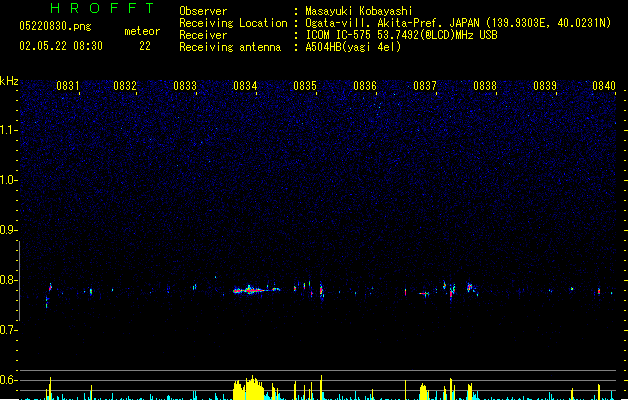Select the meteor count value 22
The width and height of the screenshot is (629, 400).
click(x=145, y=46)
